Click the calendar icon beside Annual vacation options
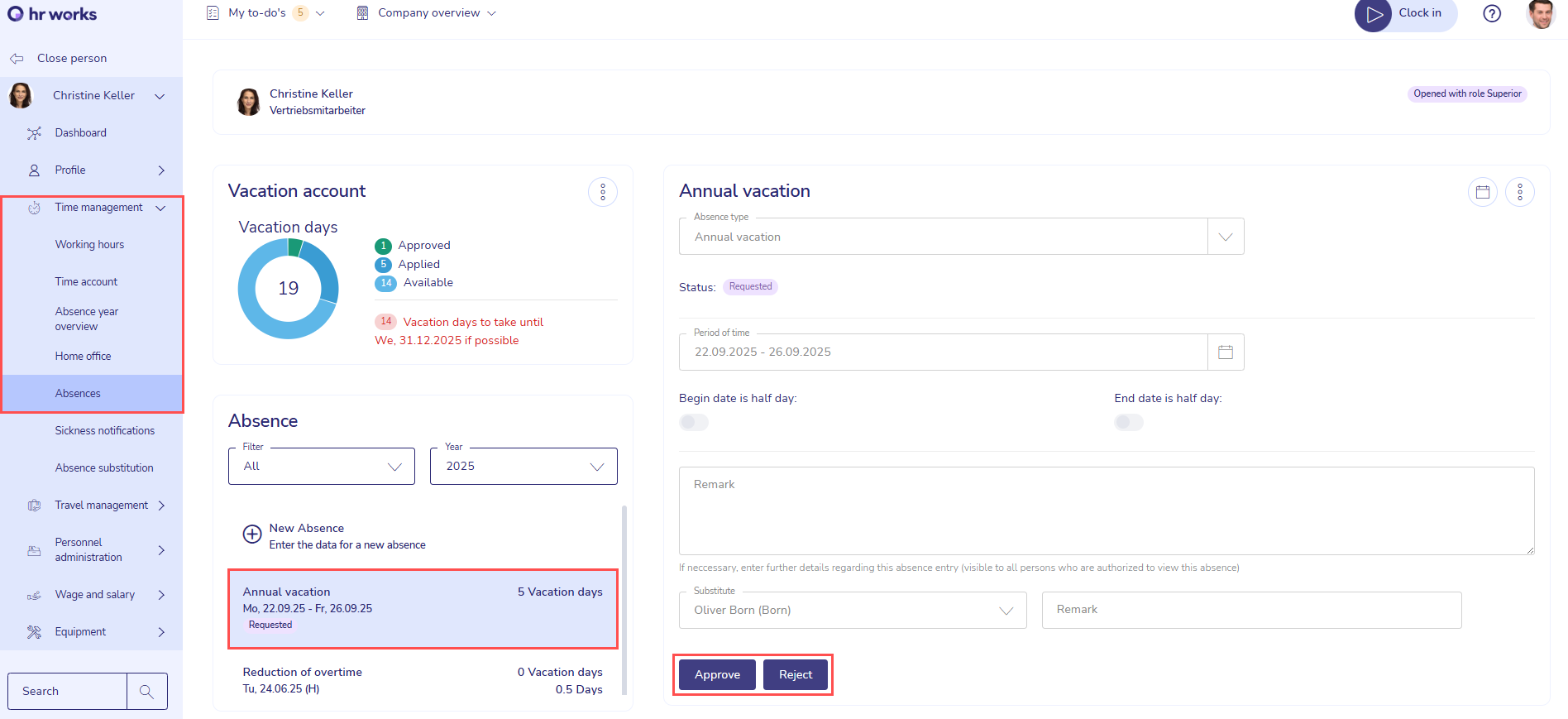This screenshot has width=1568, height=719. point(1482,192)
